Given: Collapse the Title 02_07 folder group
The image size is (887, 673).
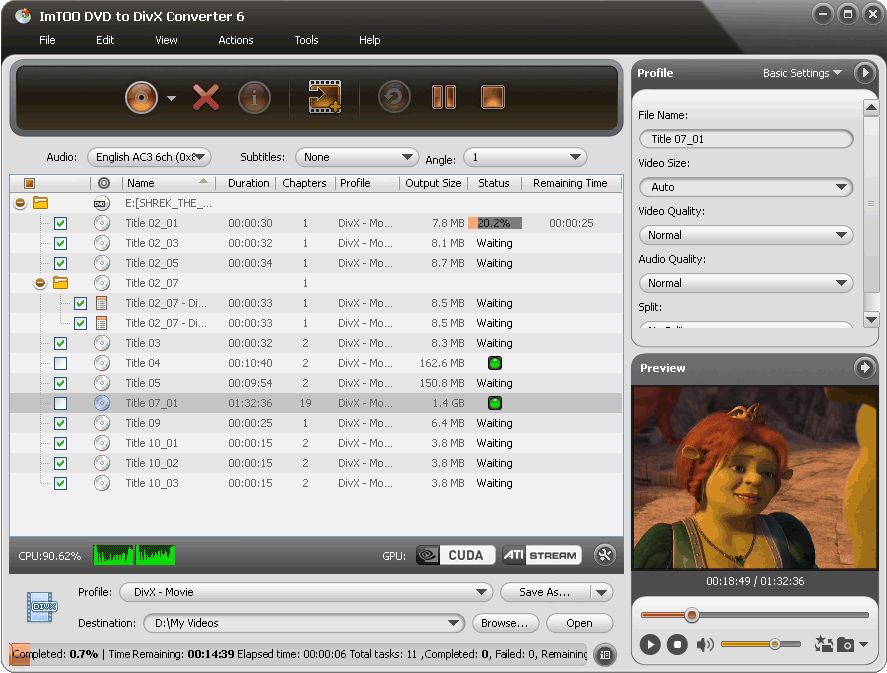Looking at the screenshot, I should pos(40,283).
